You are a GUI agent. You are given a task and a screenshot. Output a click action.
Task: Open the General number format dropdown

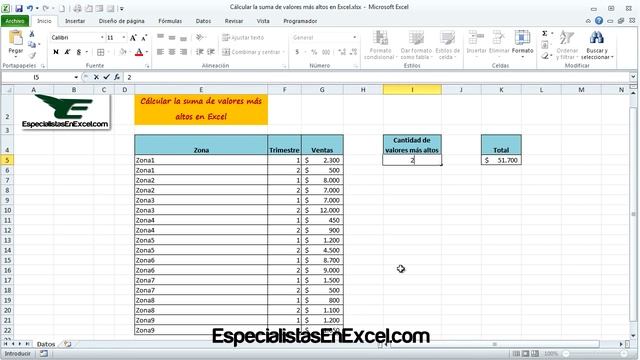coord(354,38)
